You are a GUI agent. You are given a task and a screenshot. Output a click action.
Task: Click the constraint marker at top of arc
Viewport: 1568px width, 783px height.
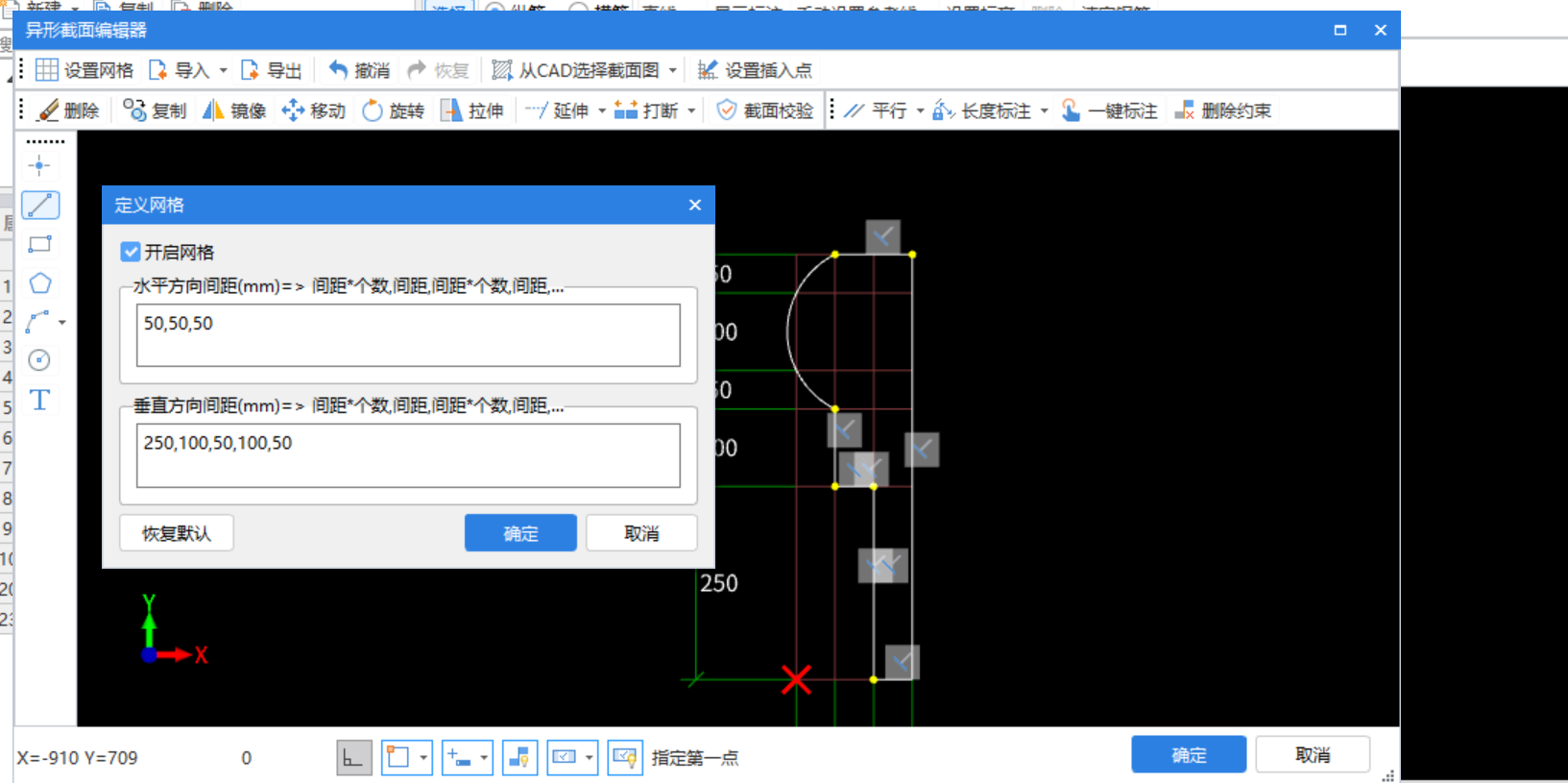pyautogui.click(x=882, y=236)
